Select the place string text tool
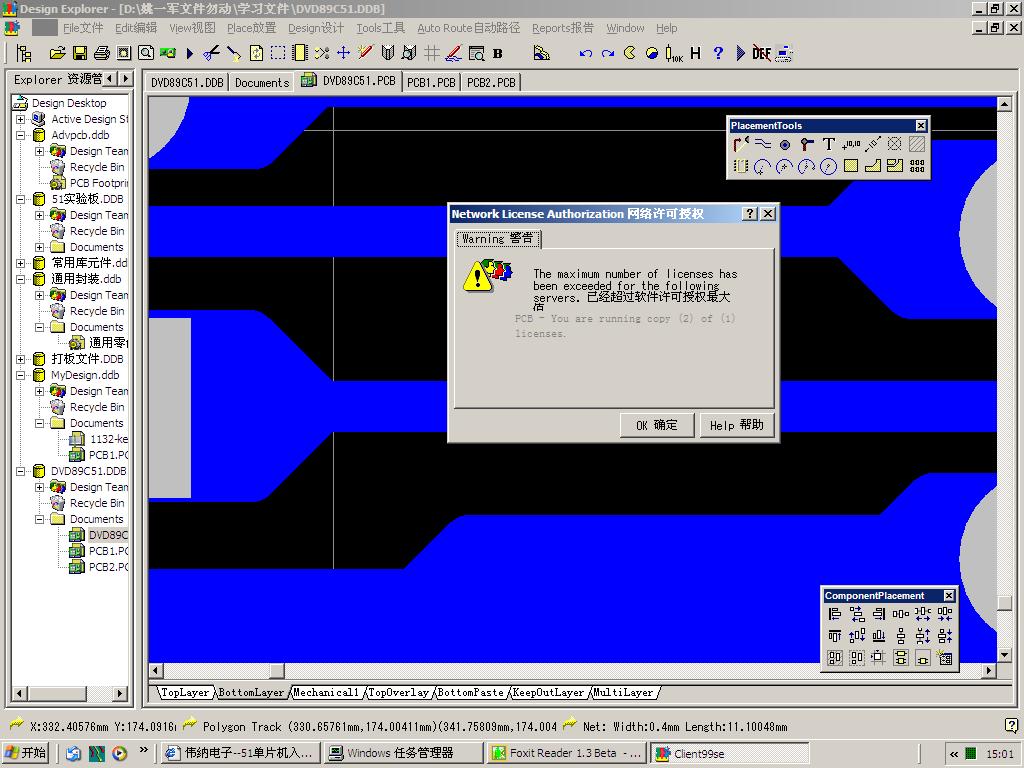The width and height of the screenshot is (1024, 768). (x=829, y=144)
